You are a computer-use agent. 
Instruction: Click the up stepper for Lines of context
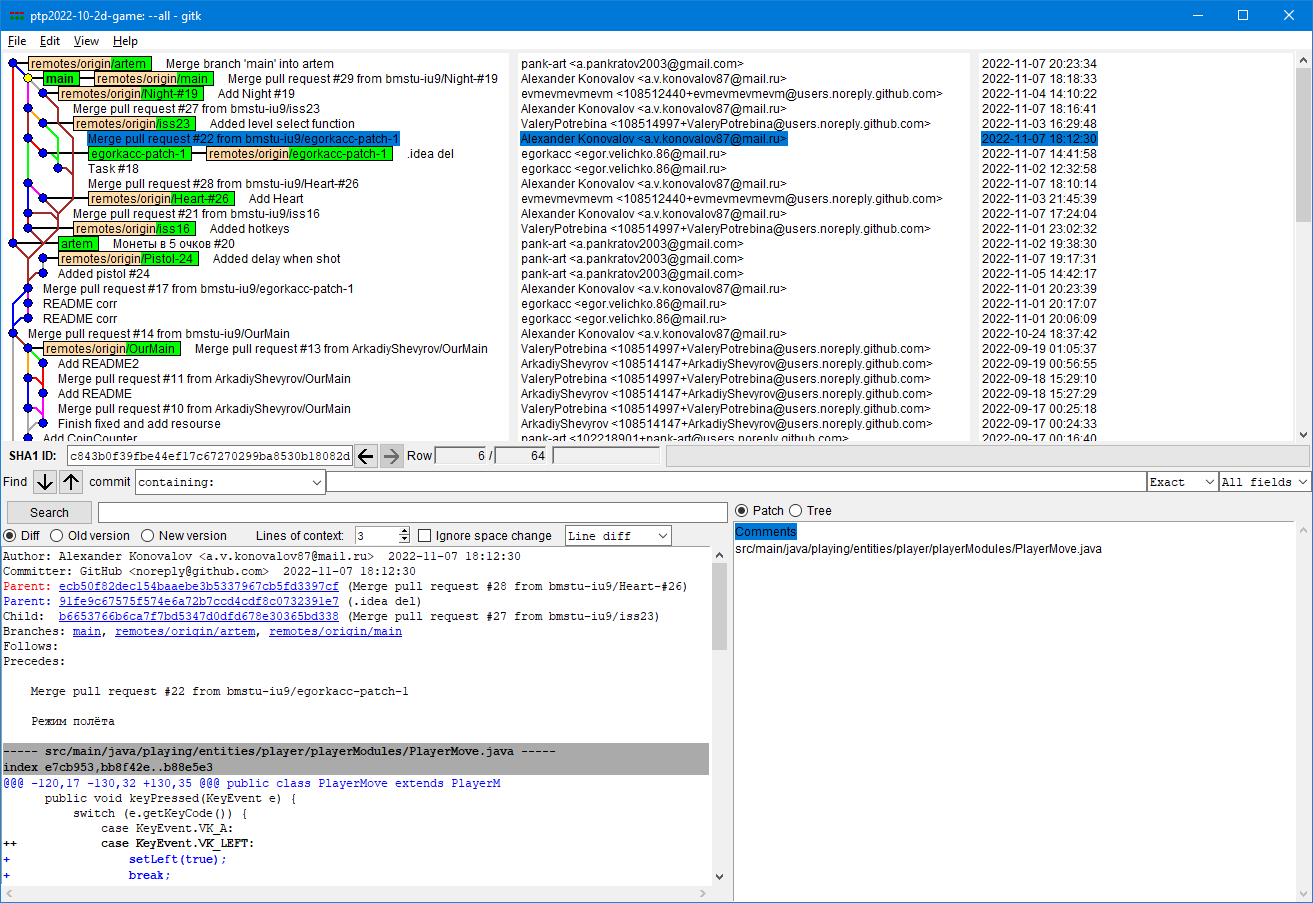pyautogui.click(x=406, y=530)
